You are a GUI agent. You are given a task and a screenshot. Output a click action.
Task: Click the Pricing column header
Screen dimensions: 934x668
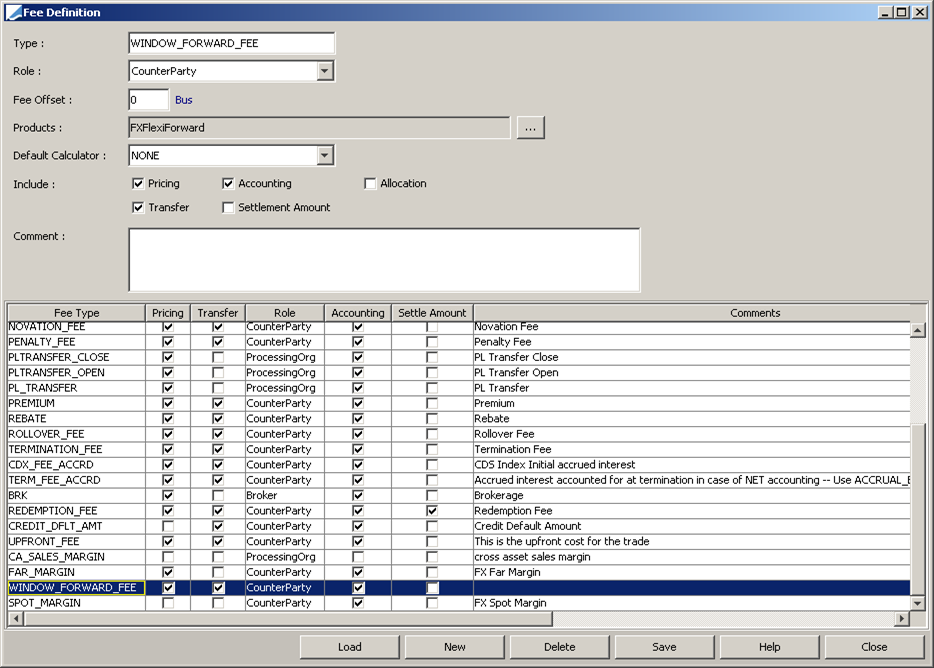(x=168, y=313)
